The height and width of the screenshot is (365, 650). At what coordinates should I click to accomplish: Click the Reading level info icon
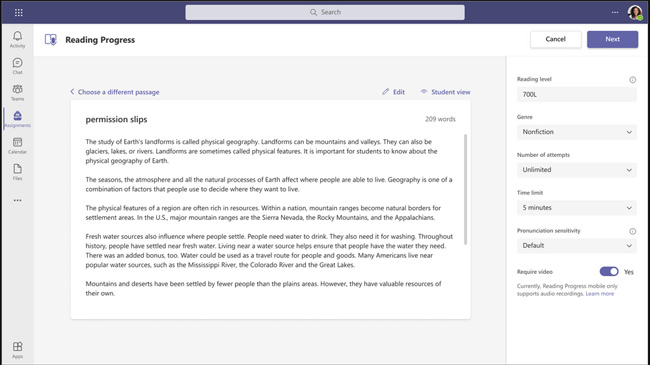click(x=633, y=80)
